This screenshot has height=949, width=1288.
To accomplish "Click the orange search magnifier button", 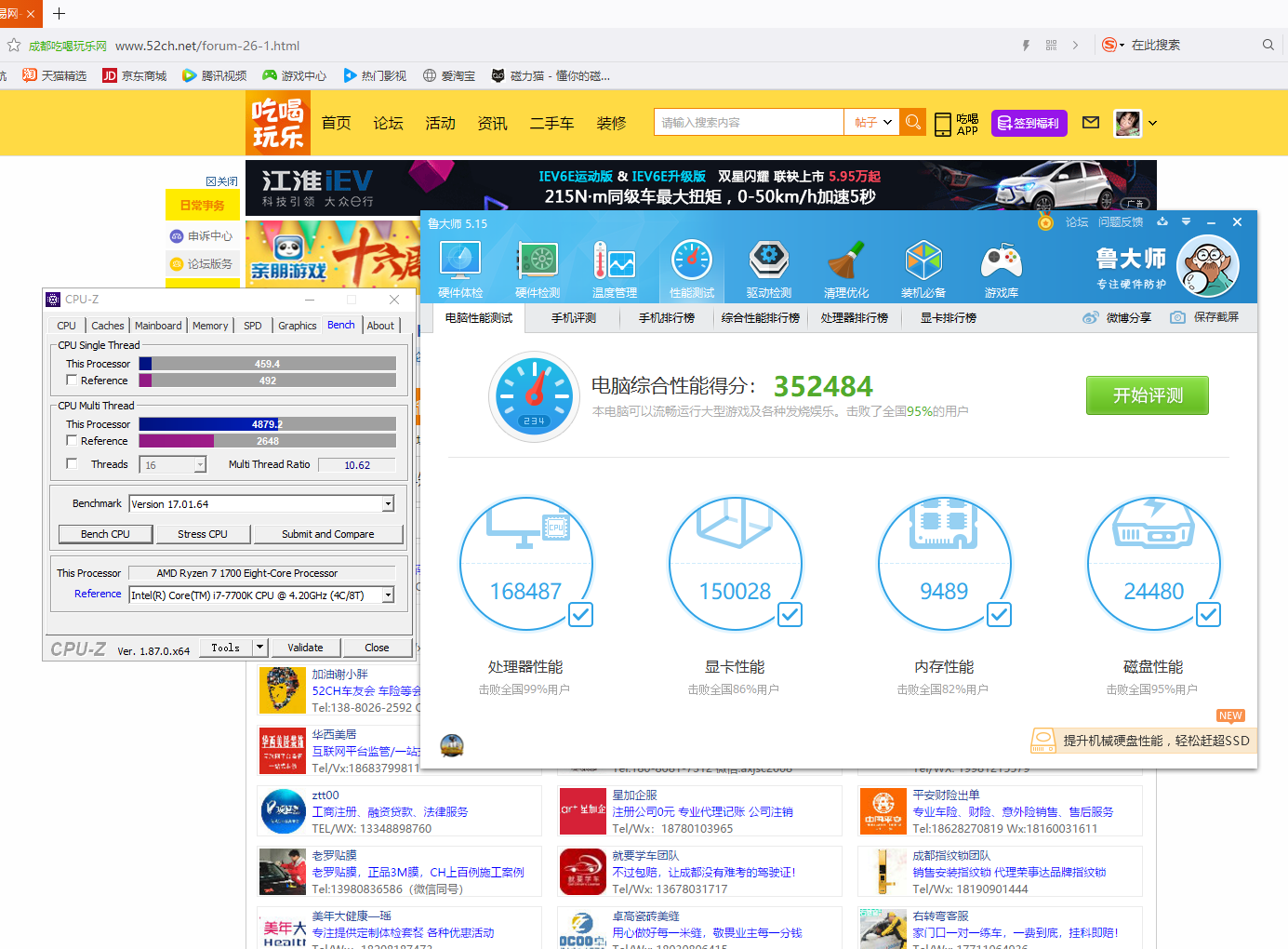I will tap(913, 122).
